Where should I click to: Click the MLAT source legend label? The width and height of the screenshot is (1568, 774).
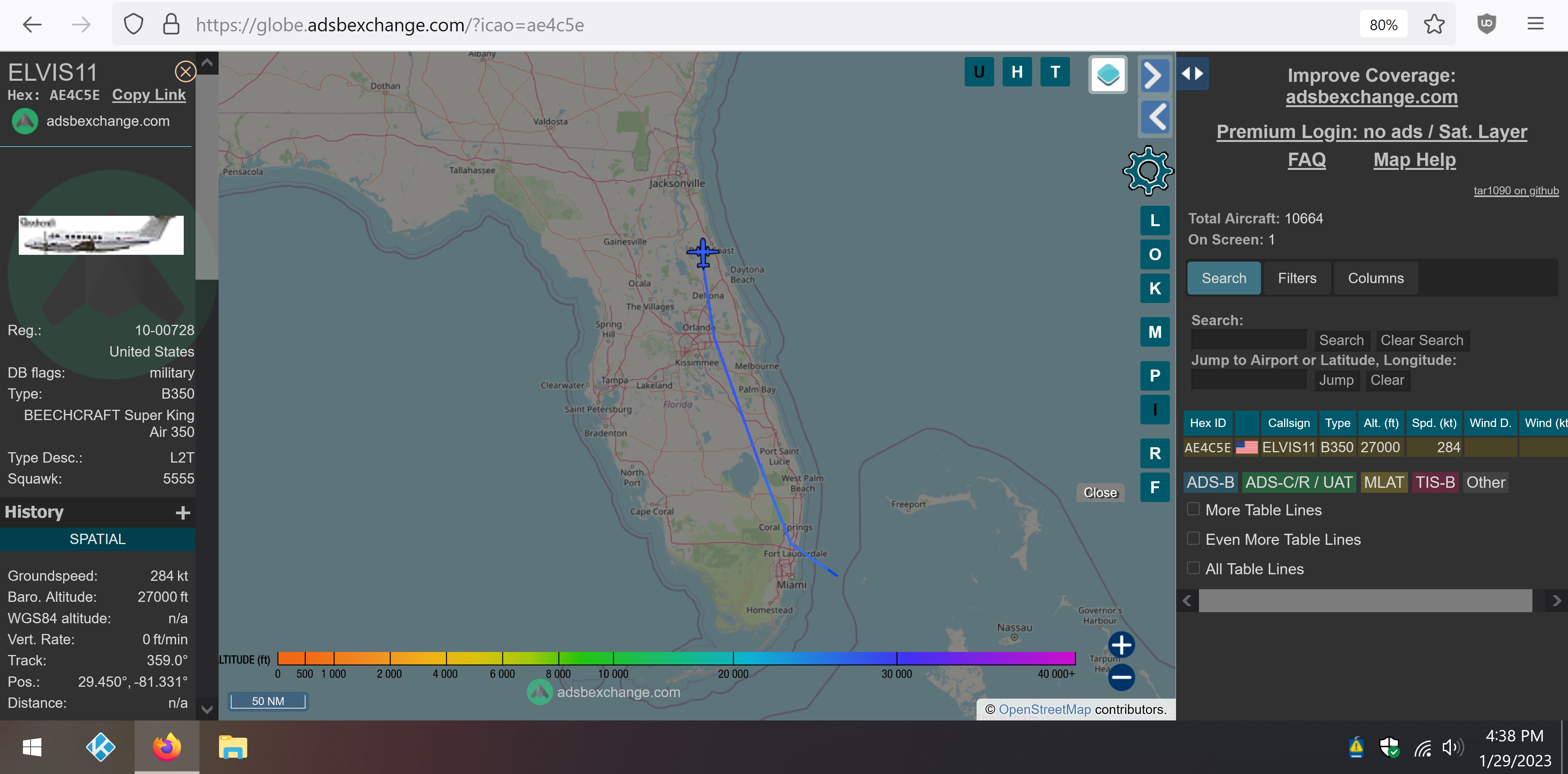pyautogui.click(x=1383, y=482)
